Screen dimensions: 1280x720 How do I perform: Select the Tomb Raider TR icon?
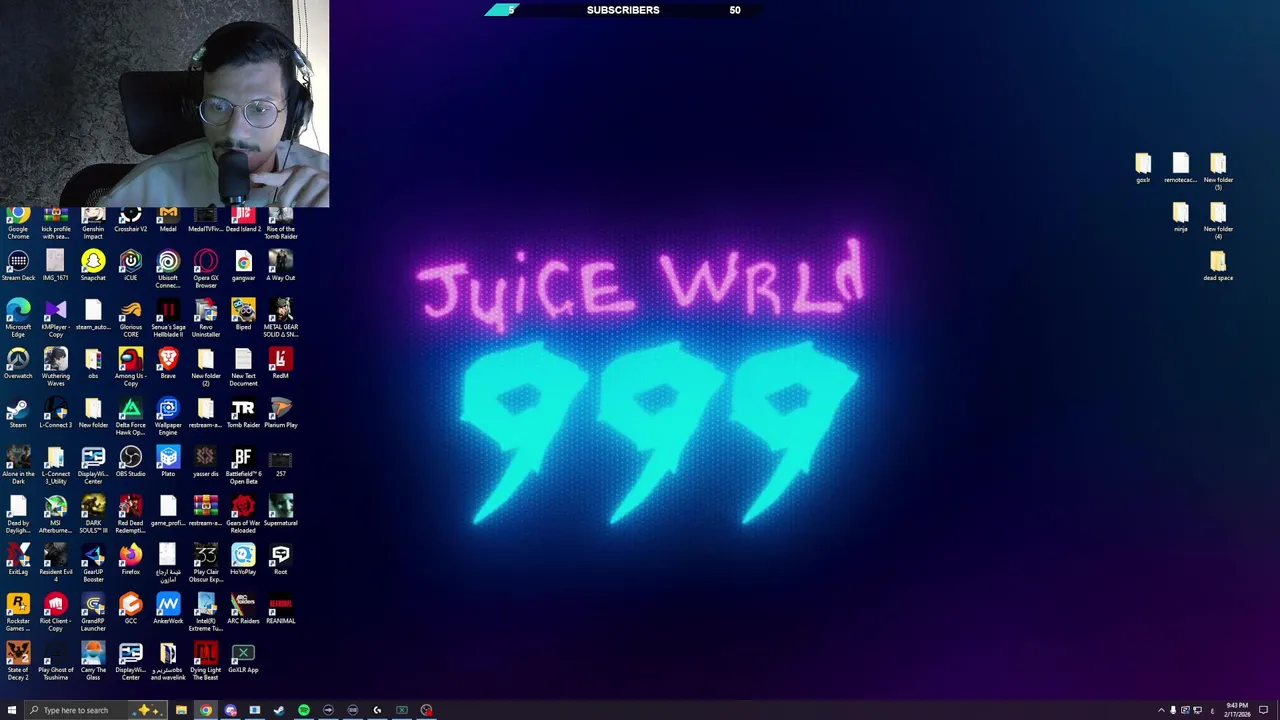coord(243,413)
